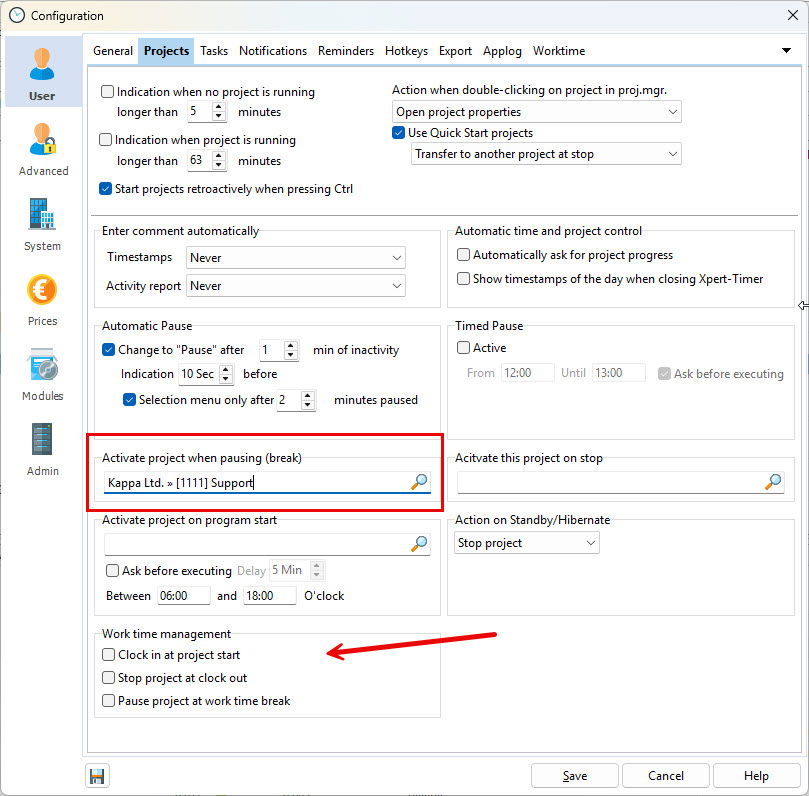Enable Clock in at project start
The height and width of the screenshot is (796, 809).
click(109, 655)
